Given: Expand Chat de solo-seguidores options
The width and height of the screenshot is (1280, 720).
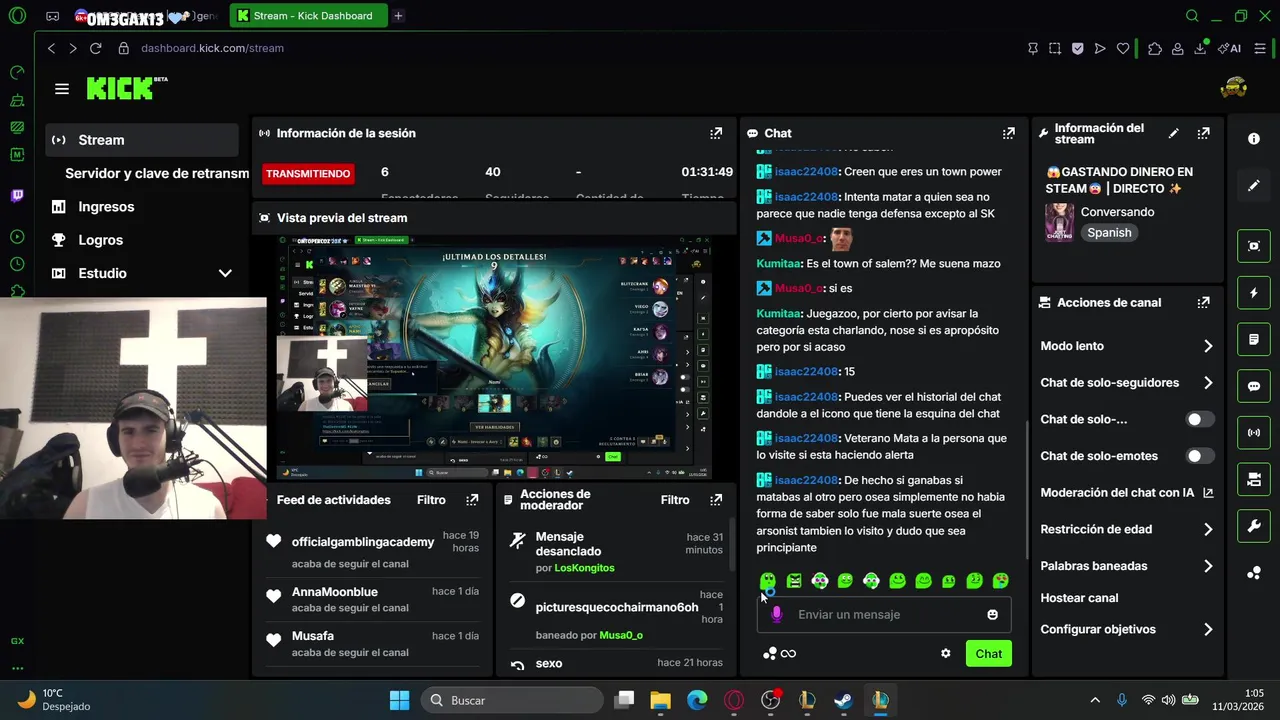Looking at the screenshot, I should (x=1208, y=383).
